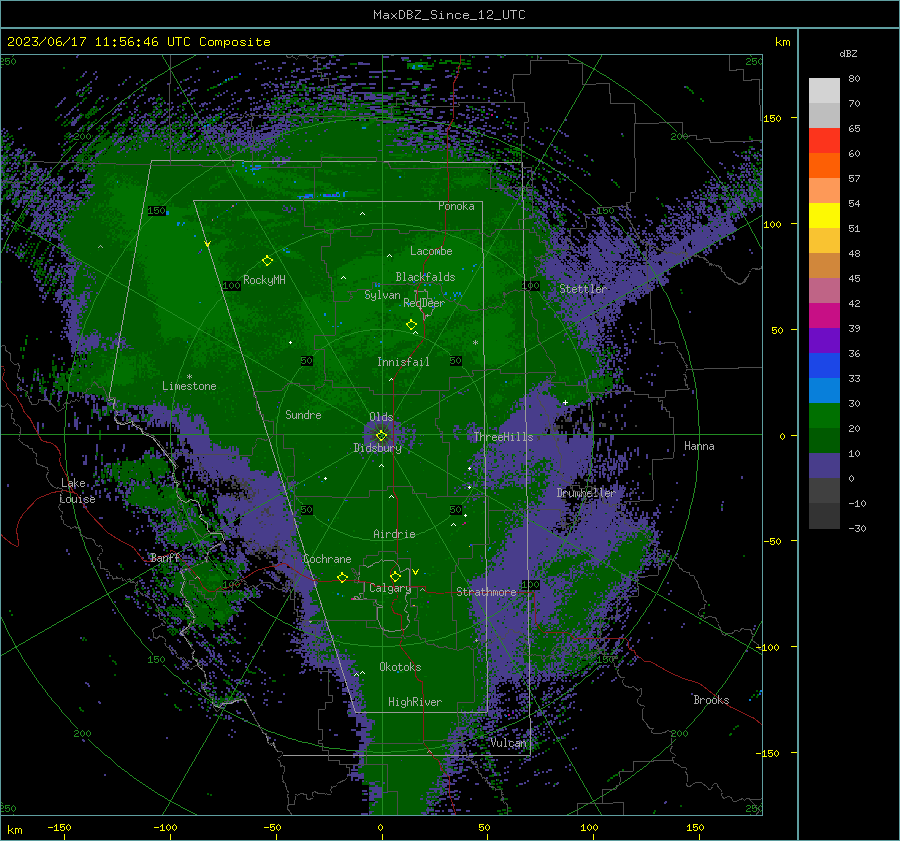Click the HighRiver town label

pyautogui.click(x=415, y=702)
